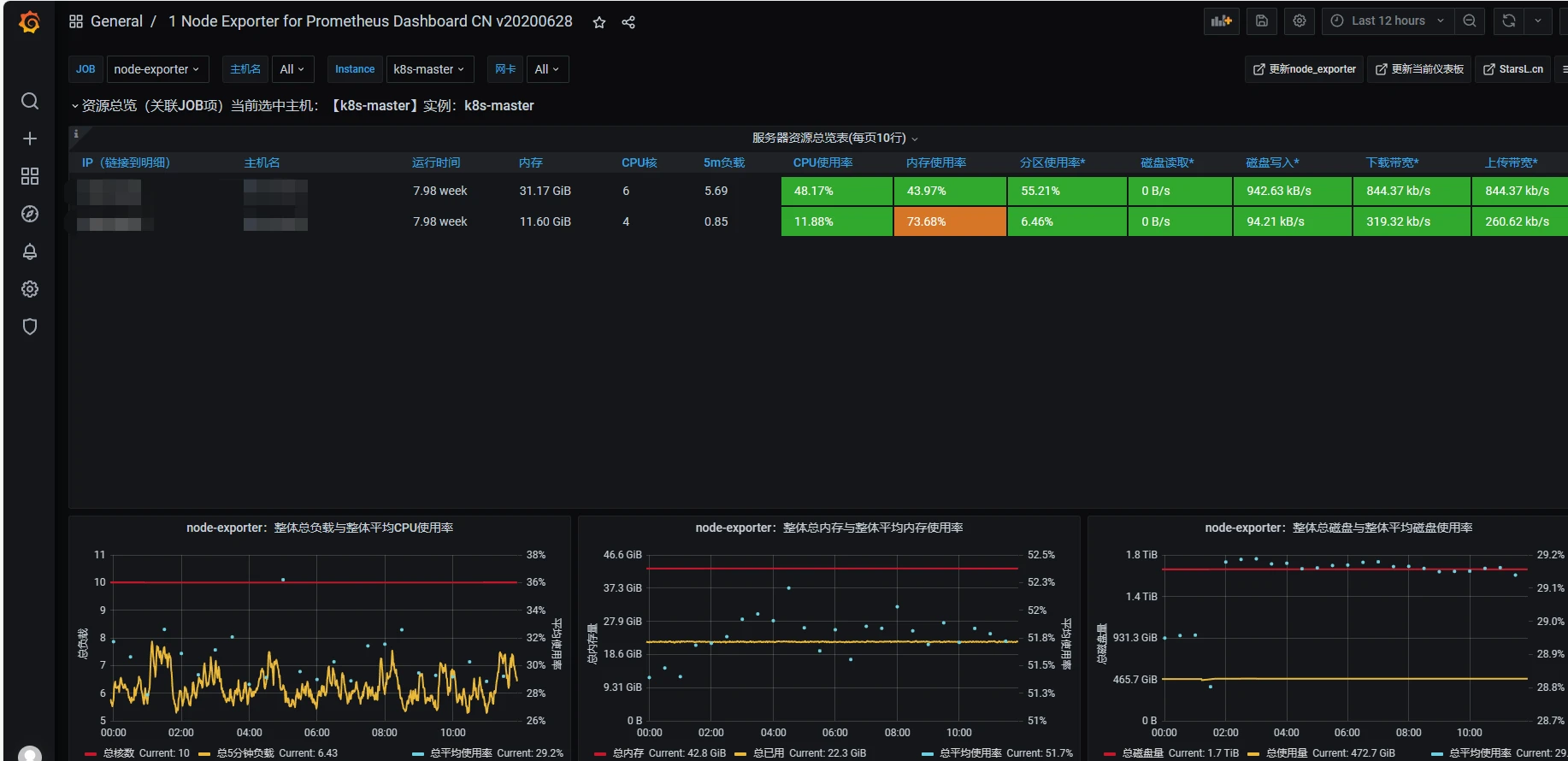The height and width of the screenshot is (761, 1568).
Task: Open the 主机名 All dropdown
Action: (293, 69)
